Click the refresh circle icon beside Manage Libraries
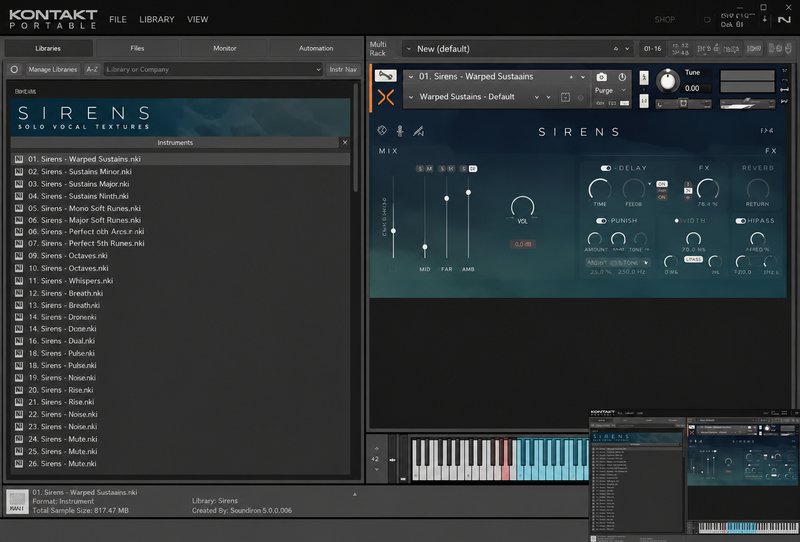Viewport: 800px width, 542px height. pos(14,69)
